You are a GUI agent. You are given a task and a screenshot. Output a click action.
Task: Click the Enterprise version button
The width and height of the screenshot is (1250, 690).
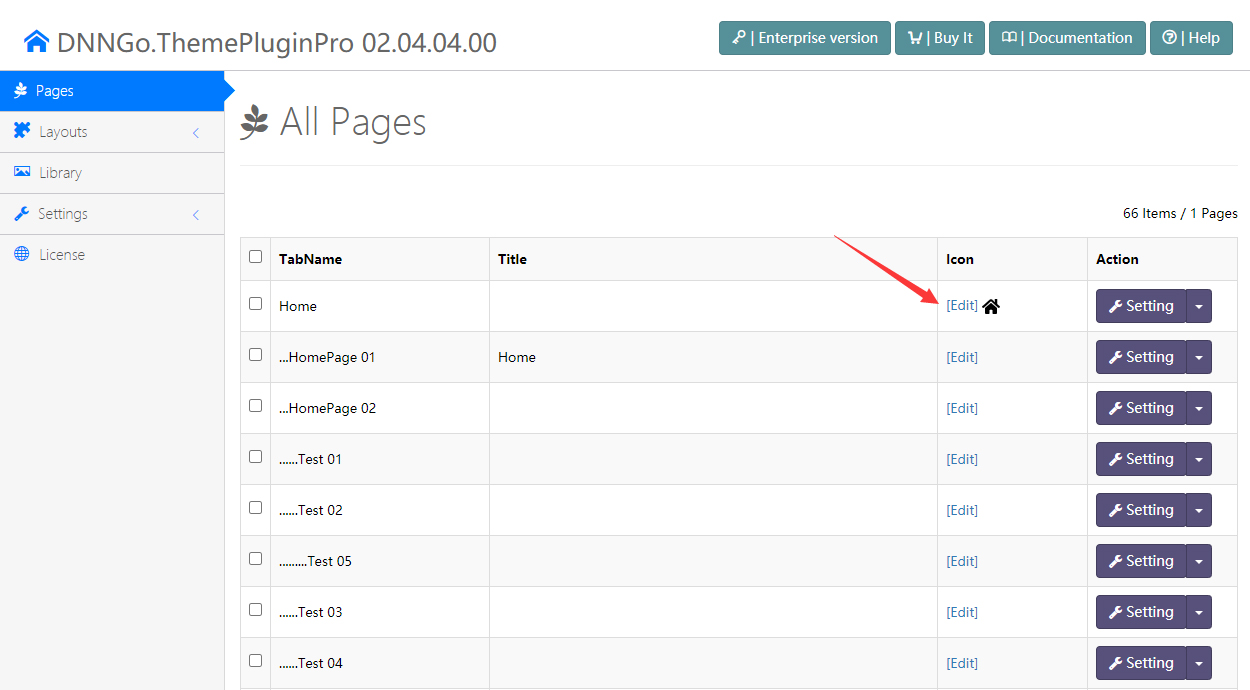pos(805,38)
